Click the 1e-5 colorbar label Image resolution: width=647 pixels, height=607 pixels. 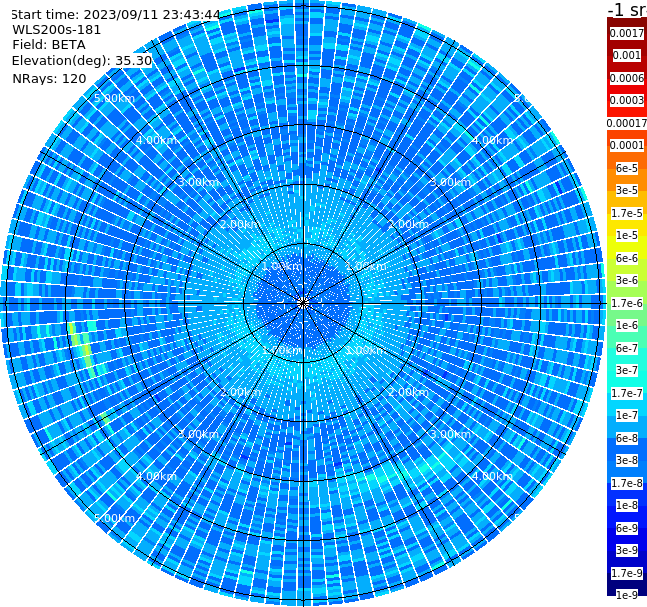(627, 235)
